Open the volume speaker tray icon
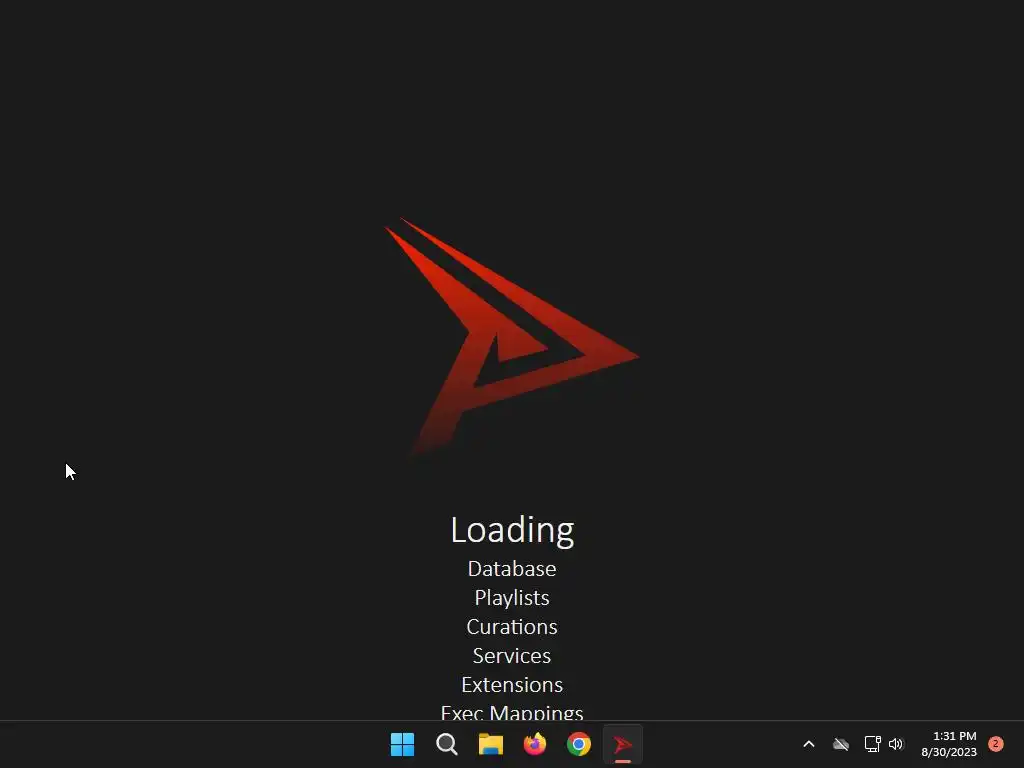The height and width of the screenshot is (768, 1024). [x=896, y=744]
